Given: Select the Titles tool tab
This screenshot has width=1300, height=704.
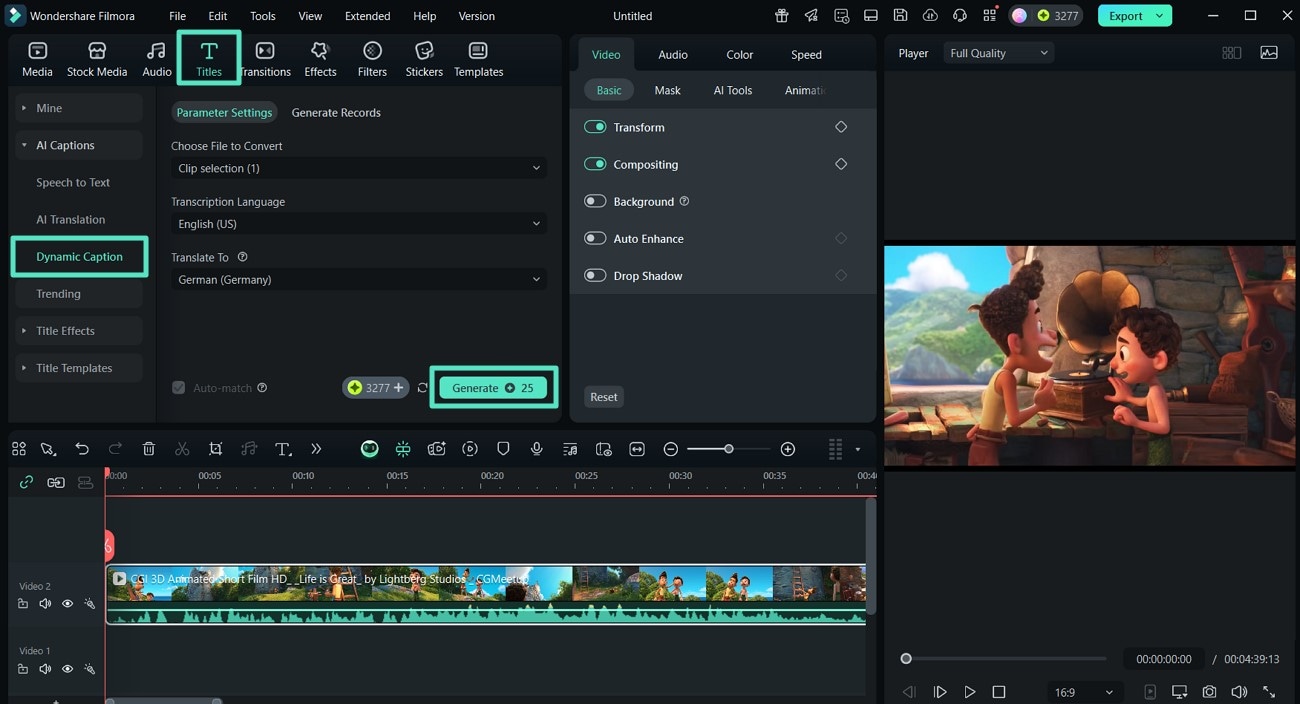Looking at the screenshot, I should (209, 58).
